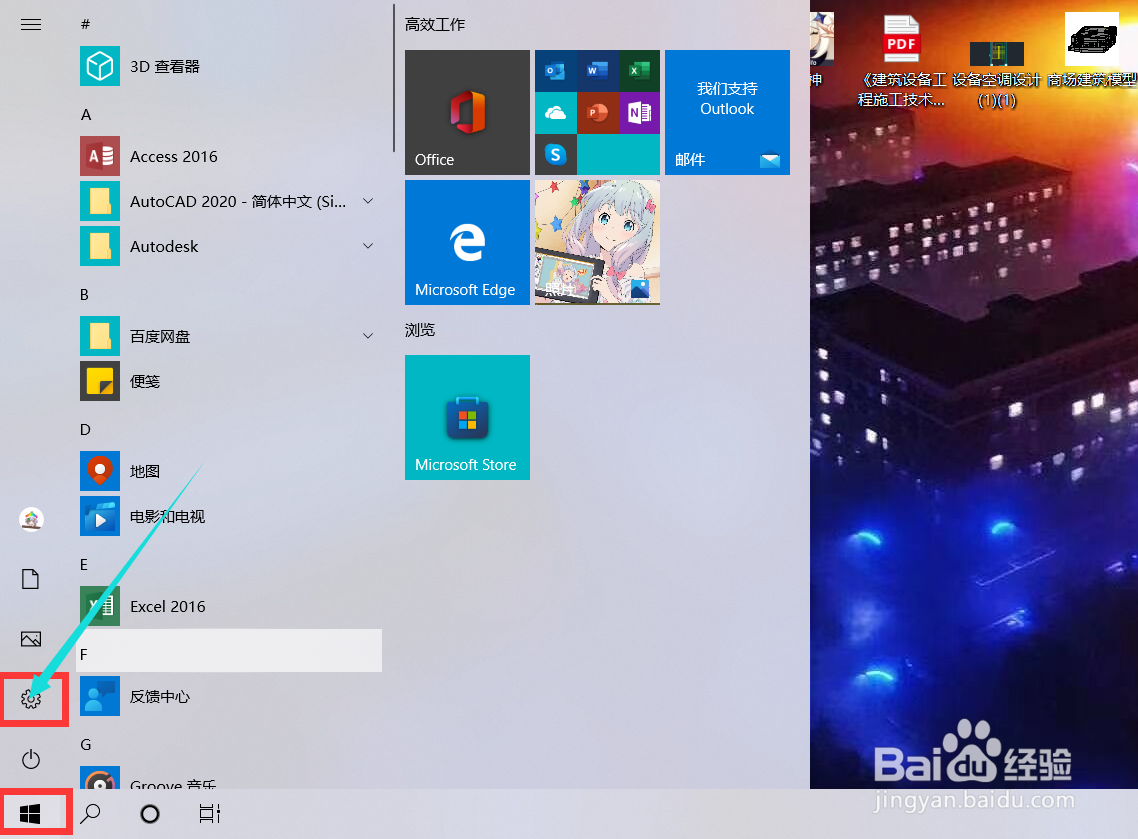Open Cortana circle on the taskbar
Screen dimensions: 1138x839
click(150, 814)
